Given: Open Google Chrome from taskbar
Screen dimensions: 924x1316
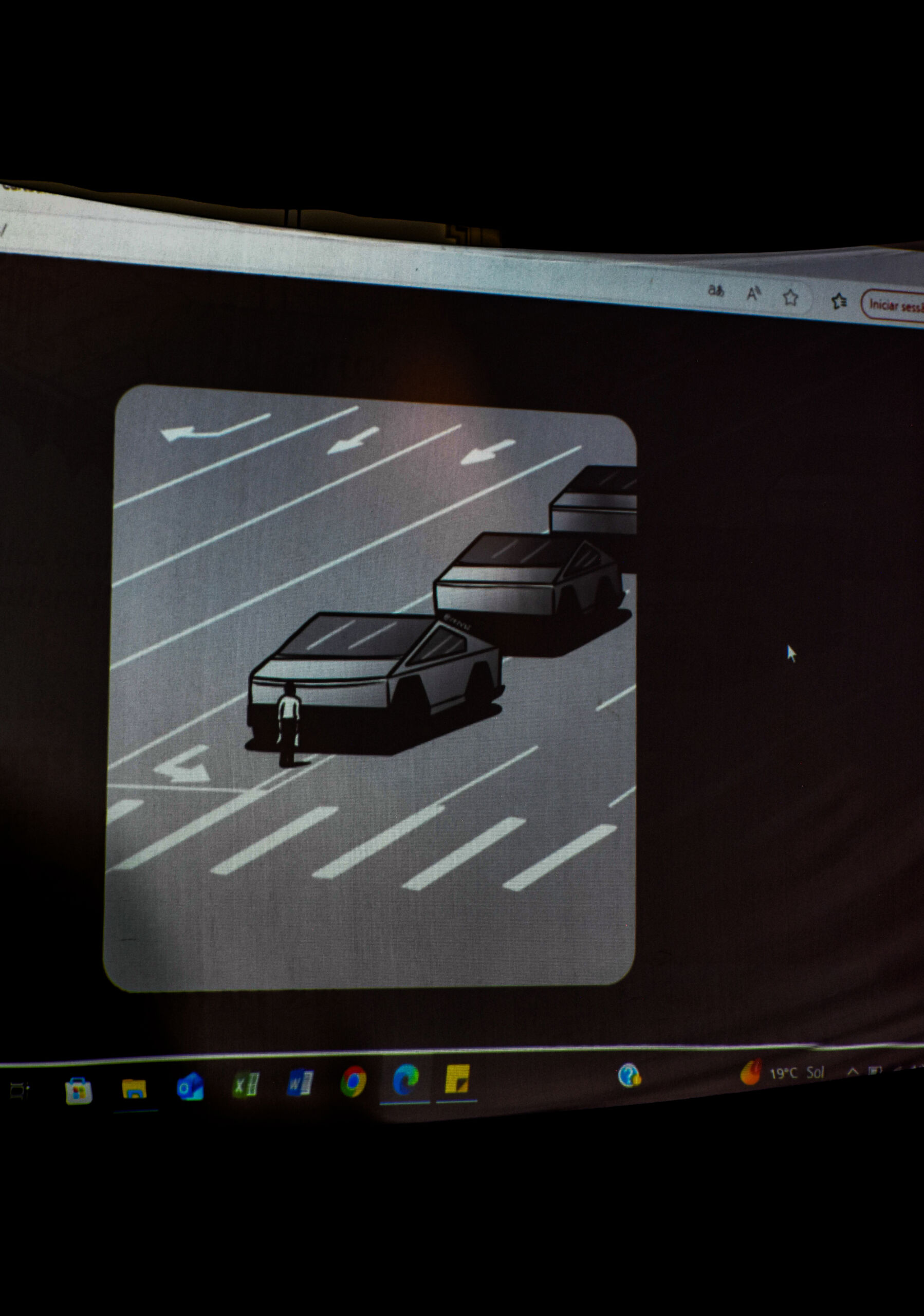Looking at the screenshot, I should [354, 1082].
